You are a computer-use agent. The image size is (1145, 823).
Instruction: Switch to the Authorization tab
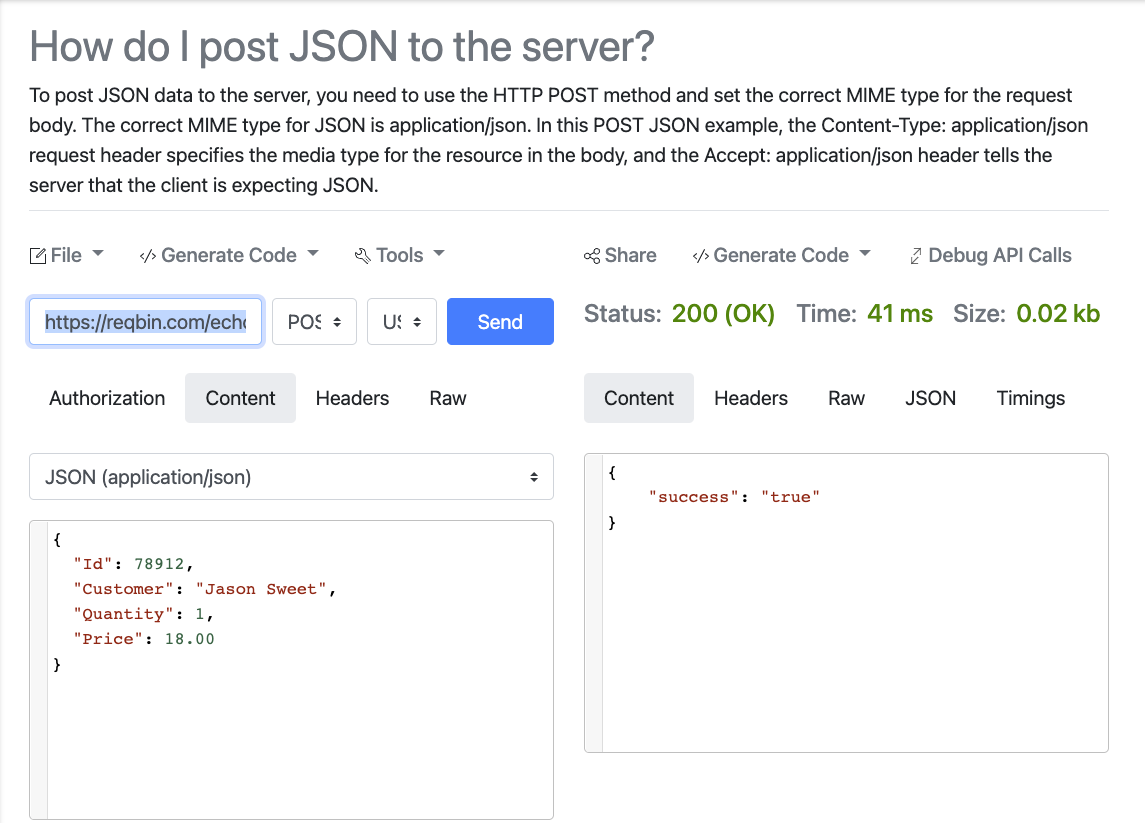click(x=106, y=398)
